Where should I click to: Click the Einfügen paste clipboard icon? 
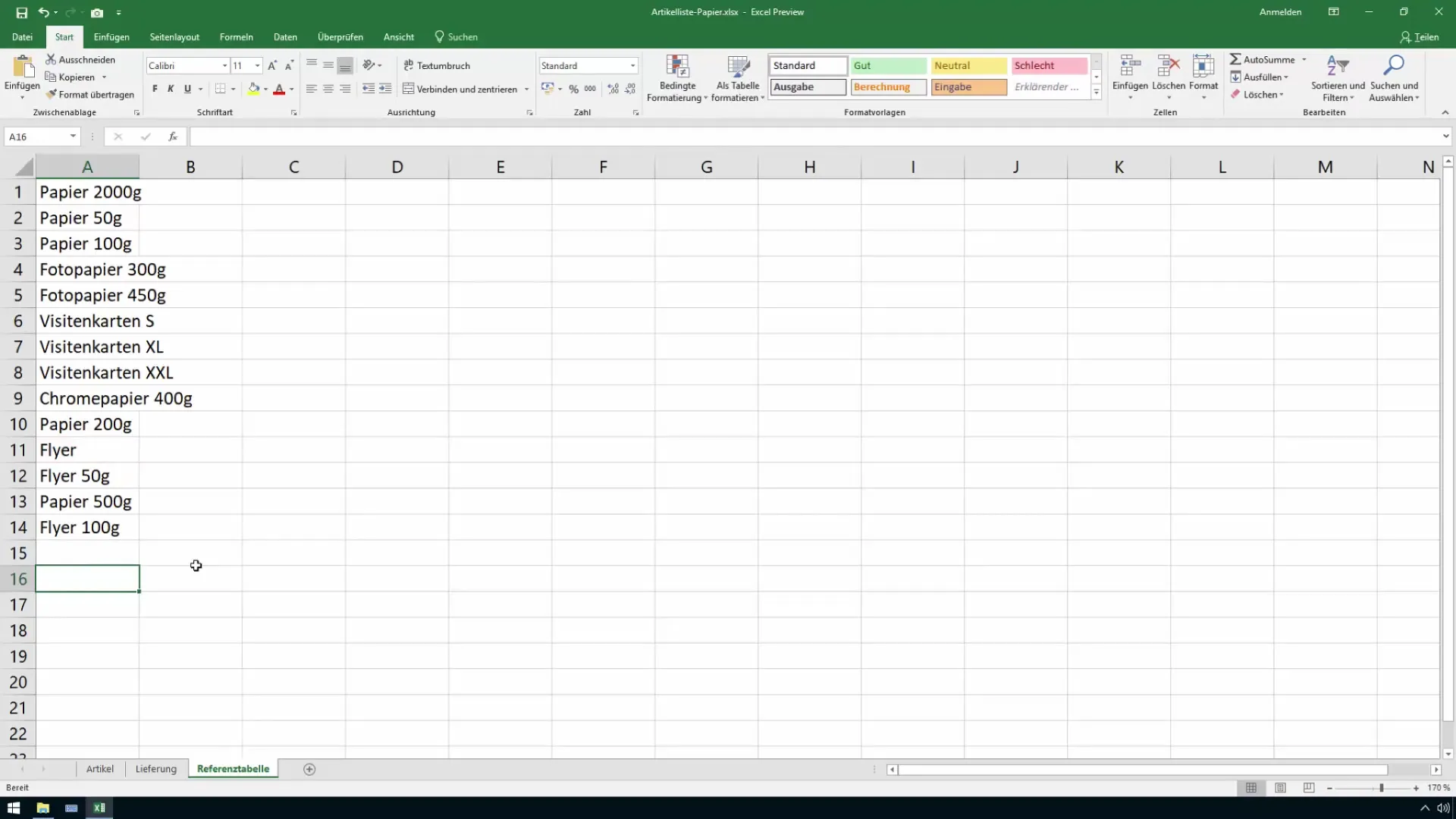[x=22, y=67]
